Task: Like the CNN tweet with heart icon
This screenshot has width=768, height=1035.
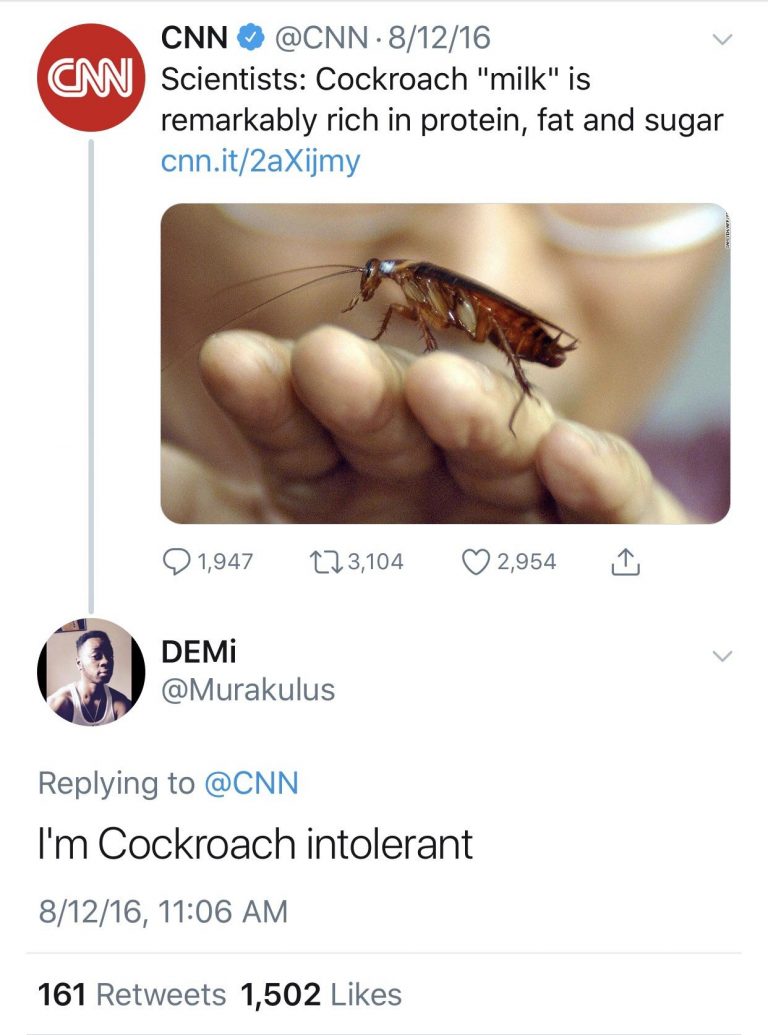Action: [x=476, y=561]
